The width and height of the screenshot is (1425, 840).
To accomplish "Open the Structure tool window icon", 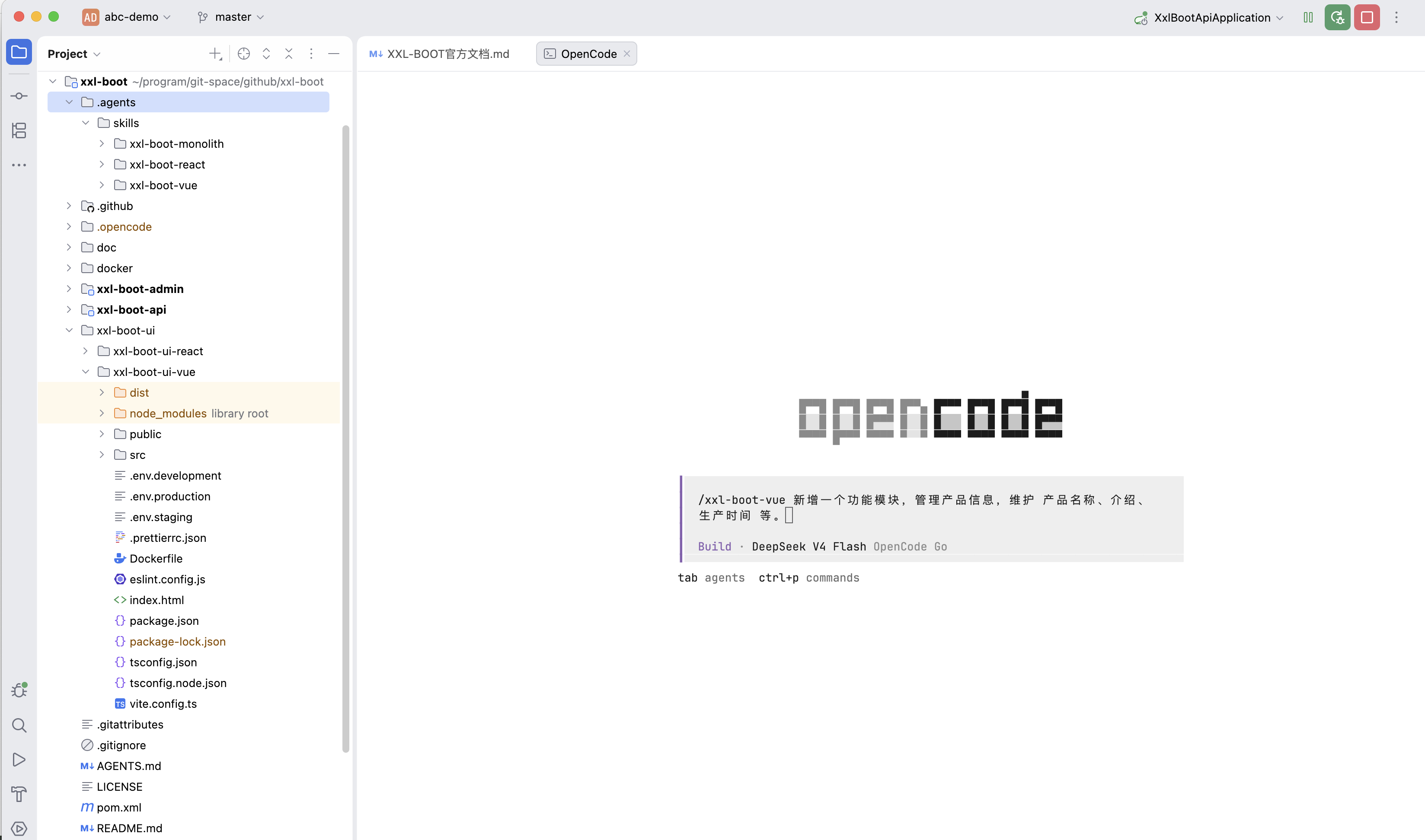I will (x=19, y=131).
